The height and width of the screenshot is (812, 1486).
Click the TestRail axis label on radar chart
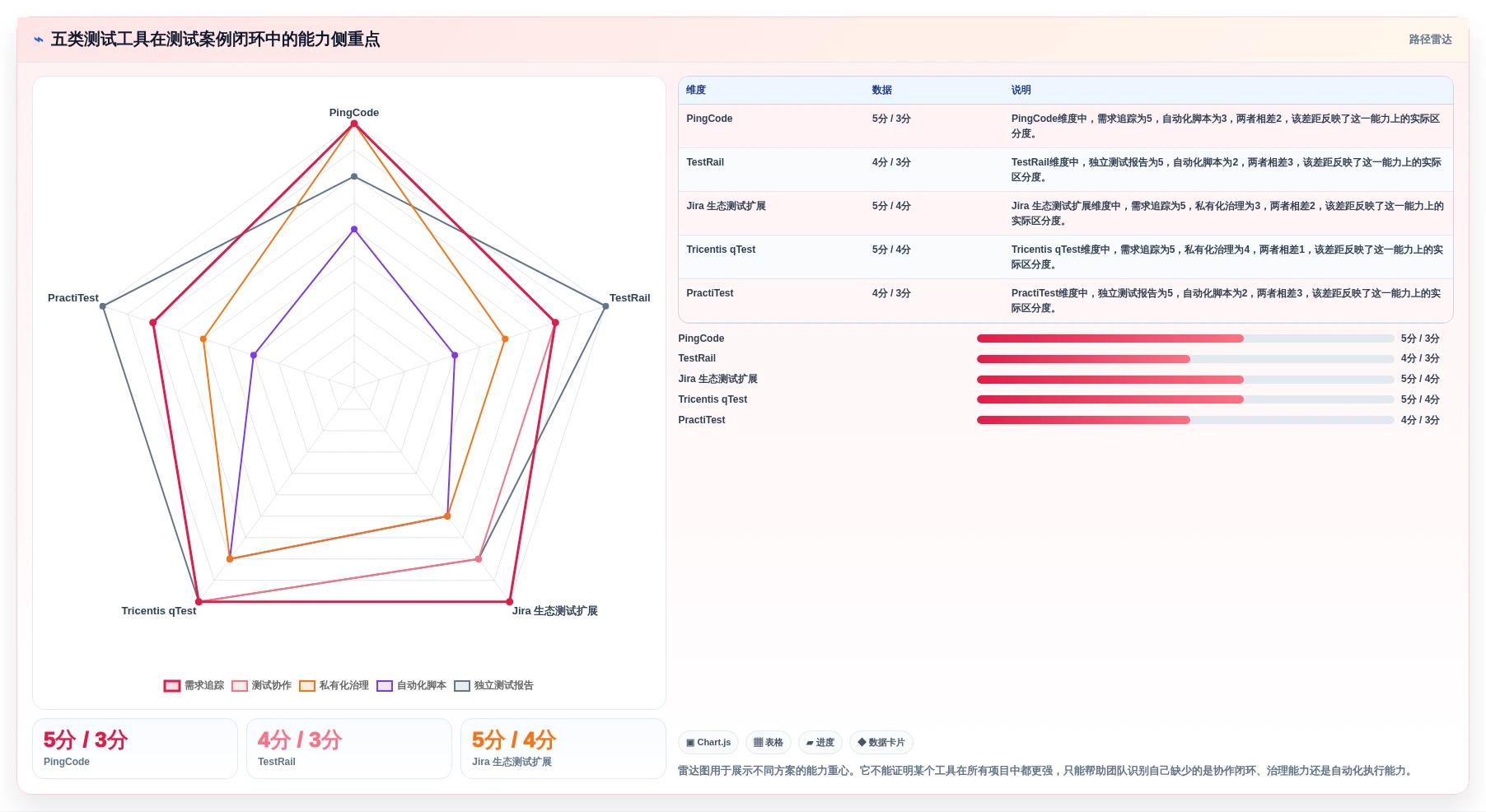tap(629, 298)
